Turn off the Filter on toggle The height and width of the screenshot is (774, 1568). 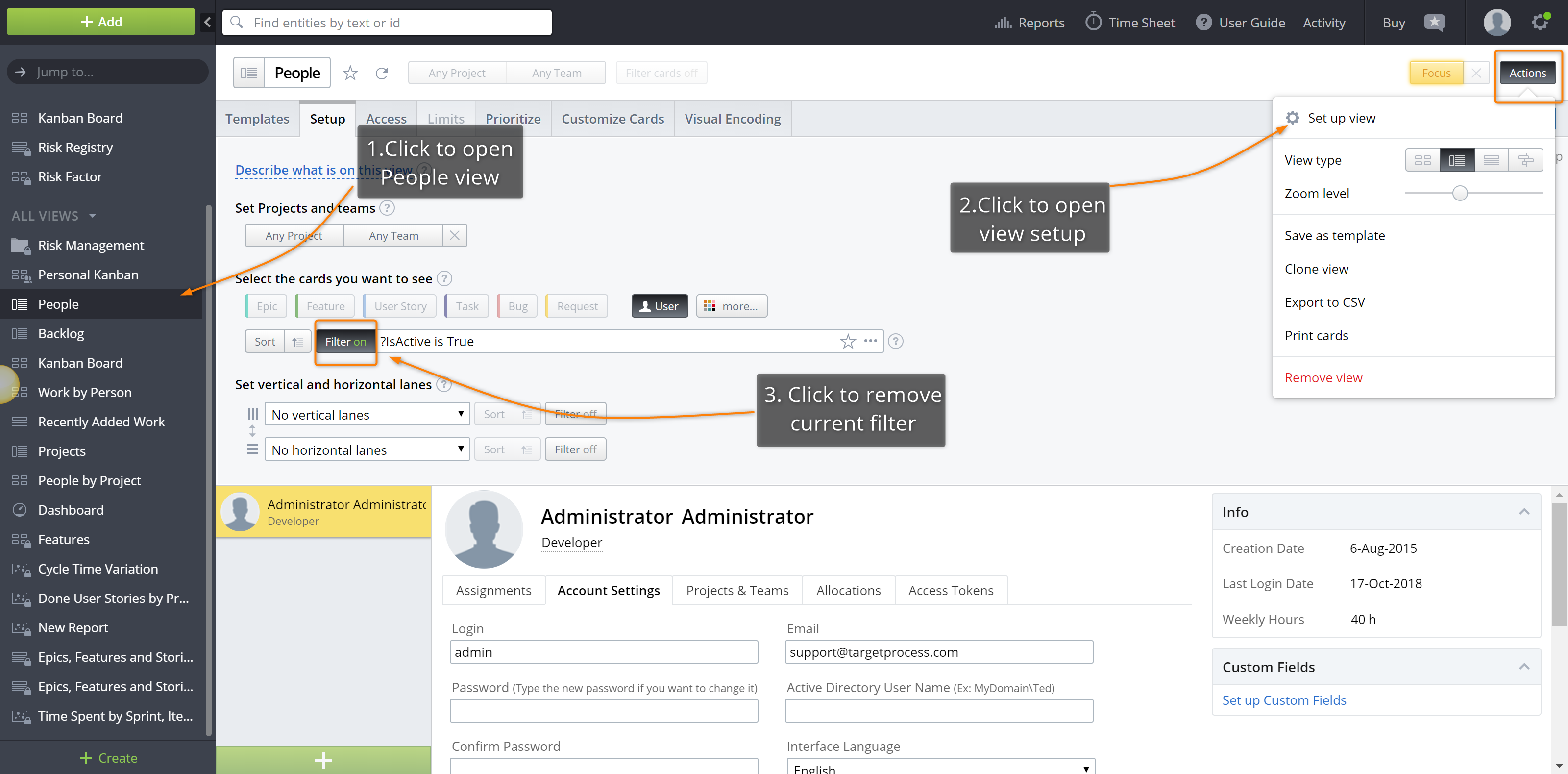pyautogui.click(x=346, y=342)
